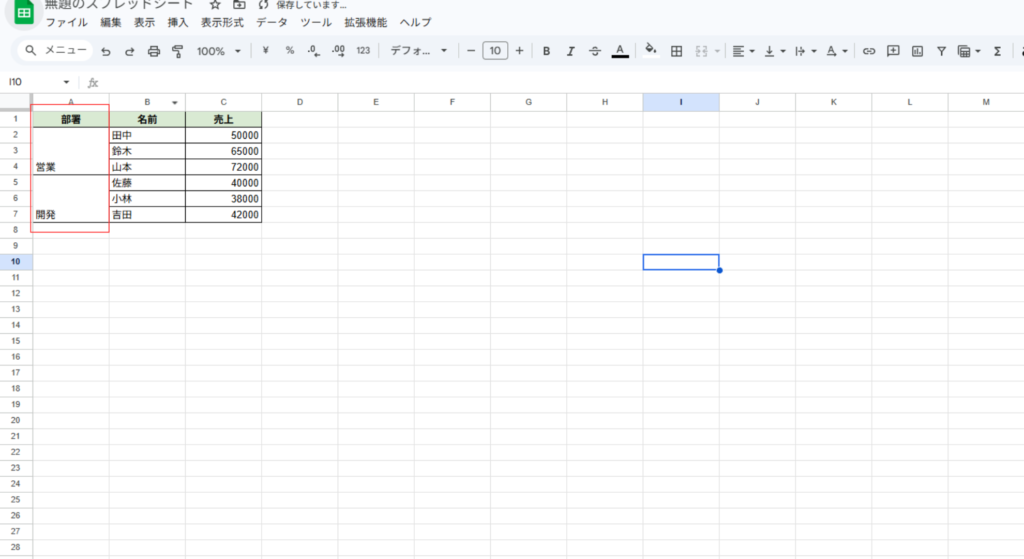
Task: Toggle strikethrough formatting
Action: (x=595, y=51)
